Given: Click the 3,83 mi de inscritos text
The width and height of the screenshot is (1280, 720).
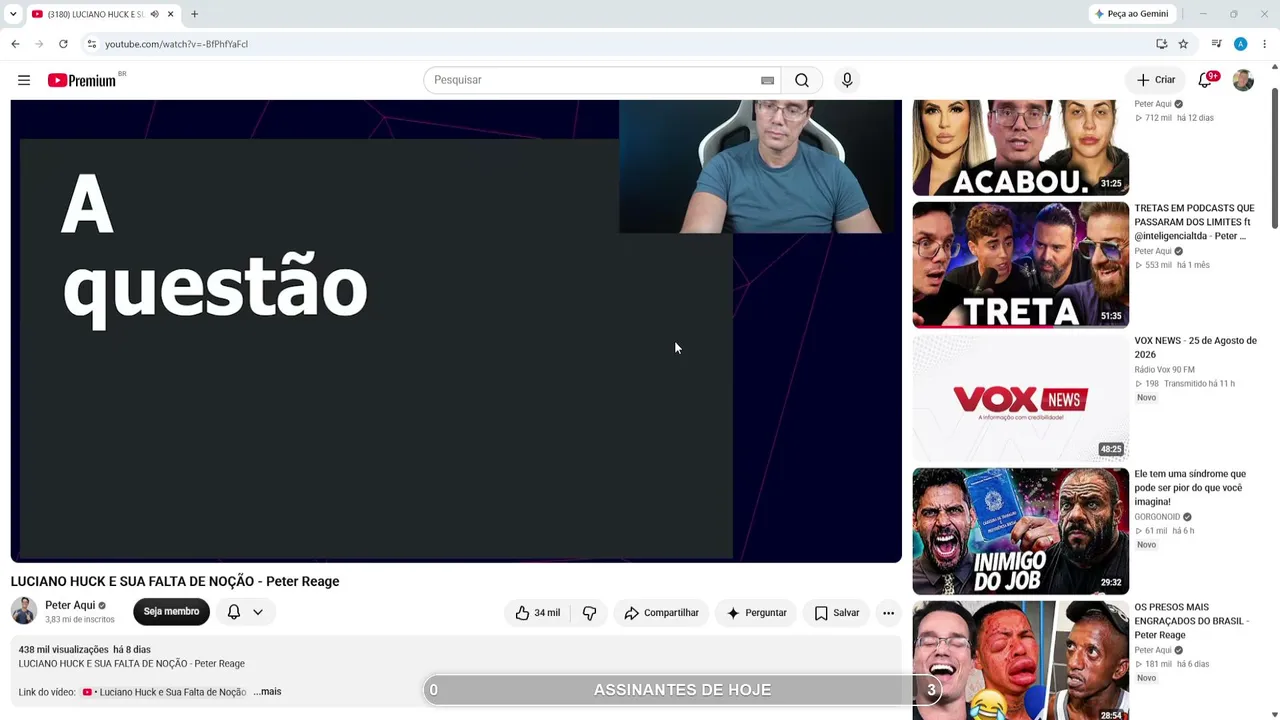Looking at the screenshot, I should point(80,620).
